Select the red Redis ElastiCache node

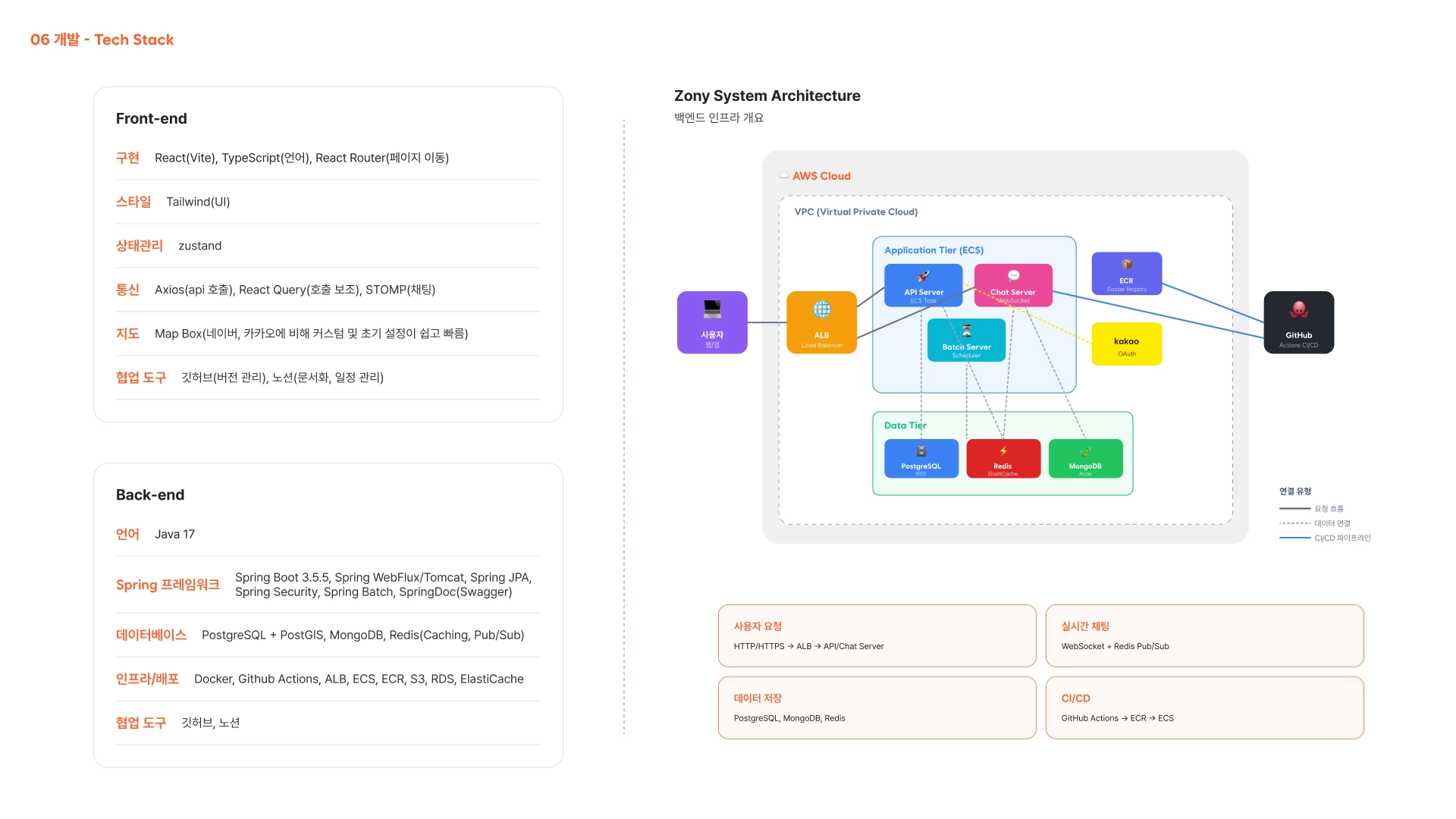pyautogui.click(x=1003, y=459)
